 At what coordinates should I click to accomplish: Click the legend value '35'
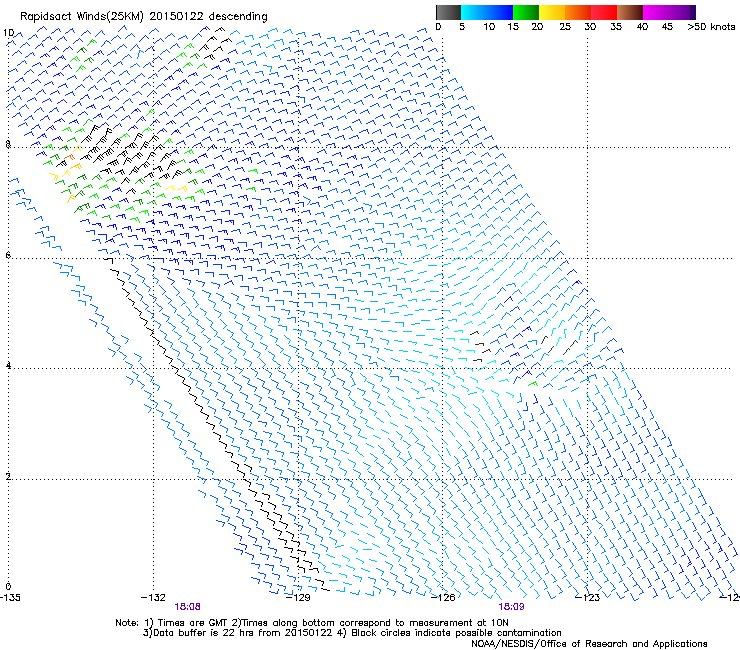click(616, 26)
